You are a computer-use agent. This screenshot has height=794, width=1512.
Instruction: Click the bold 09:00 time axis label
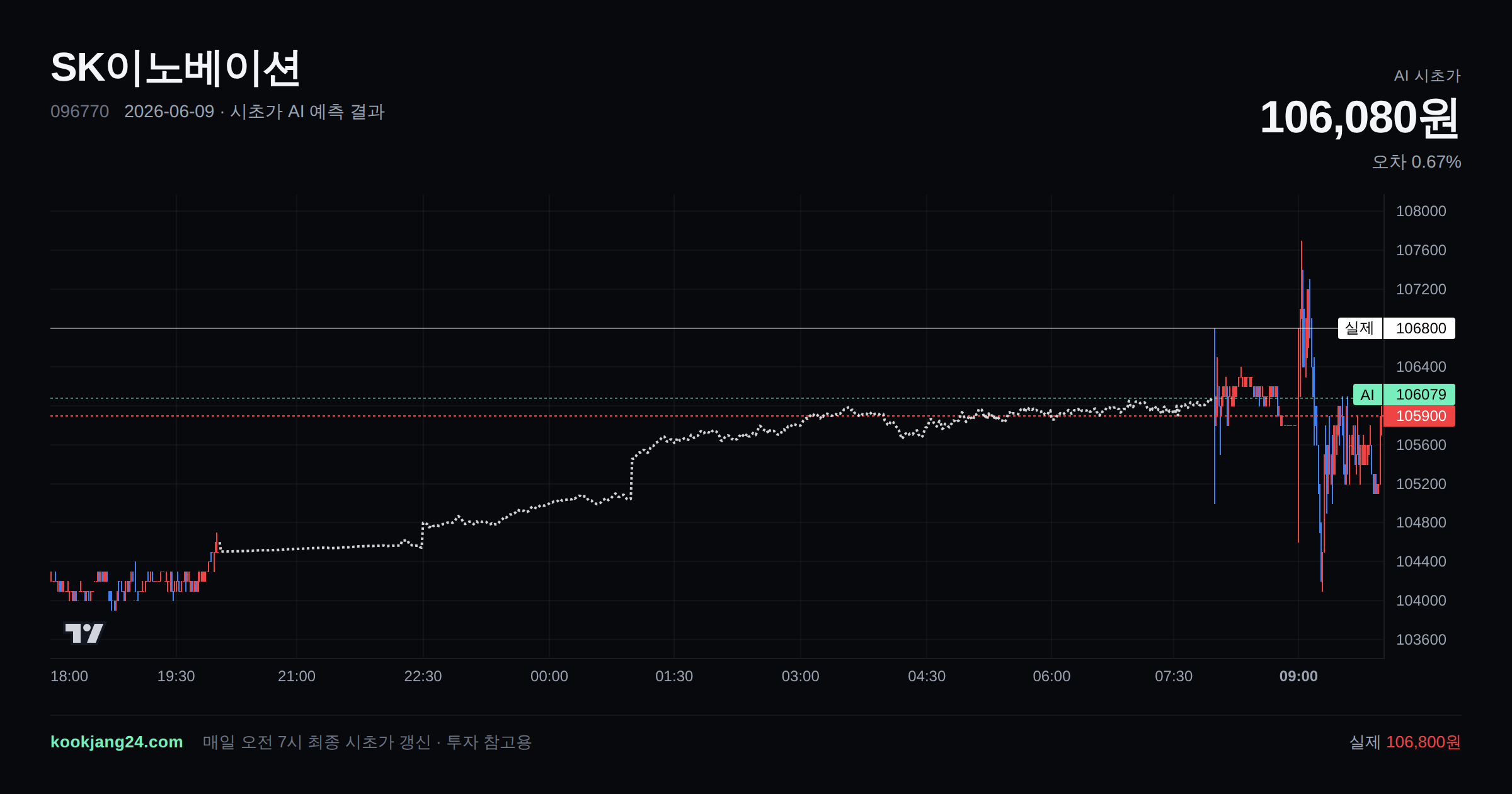(1298, 676)
